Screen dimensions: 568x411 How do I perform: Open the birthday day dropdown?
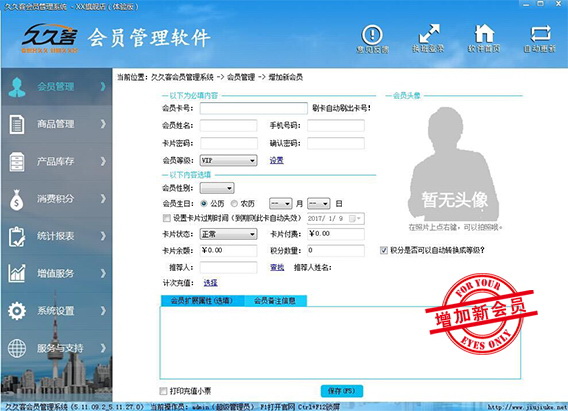tap(318, 204)
